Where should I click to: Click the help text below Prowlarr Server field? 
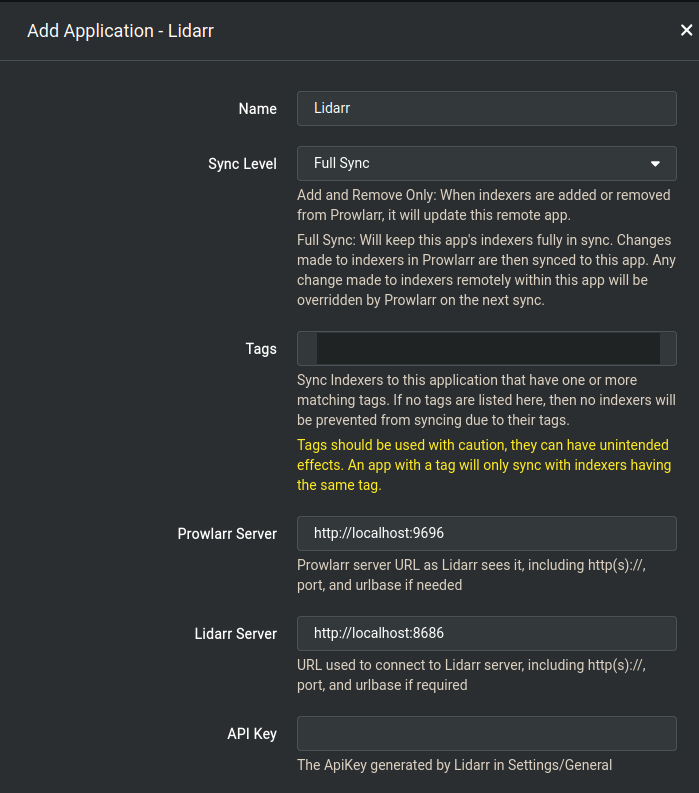(x=470, y=575)
